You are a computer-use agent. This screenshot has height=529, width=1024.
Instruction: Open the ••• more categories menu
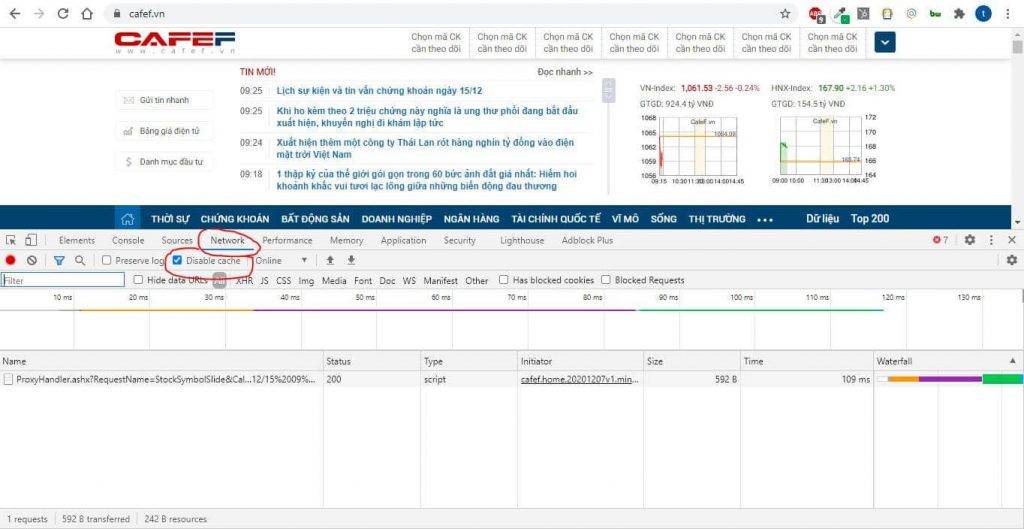pyautogui.click(x=765, y=220)
